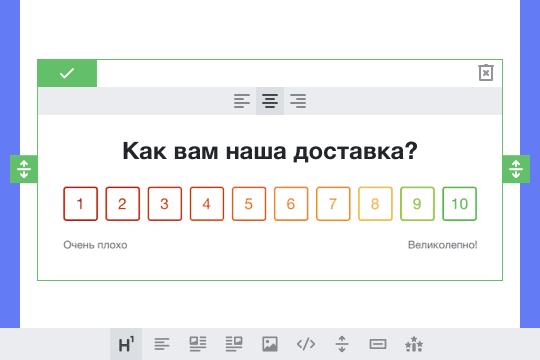Select the H1 heading block tool
The height and width of the screenshot is (360, 540).
coord(126,344)
